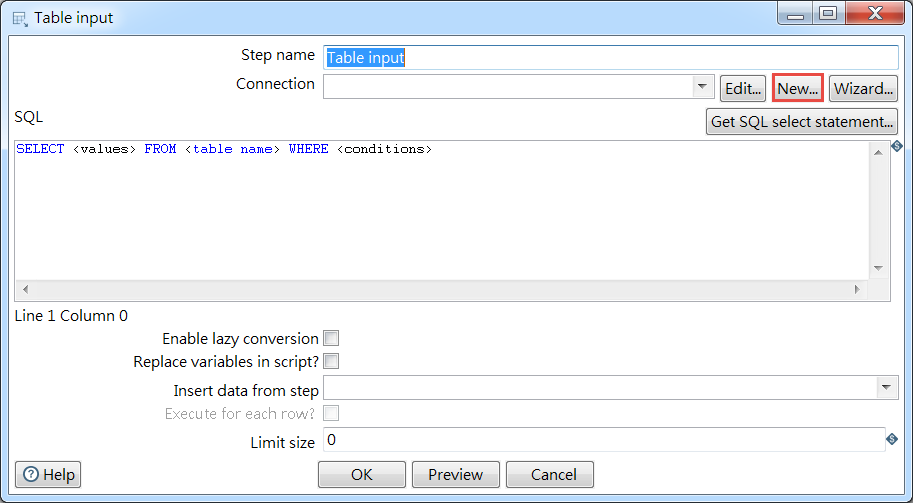The image size is (913, 503).
Task: Create a new connection with New... button
Action: 798,88
